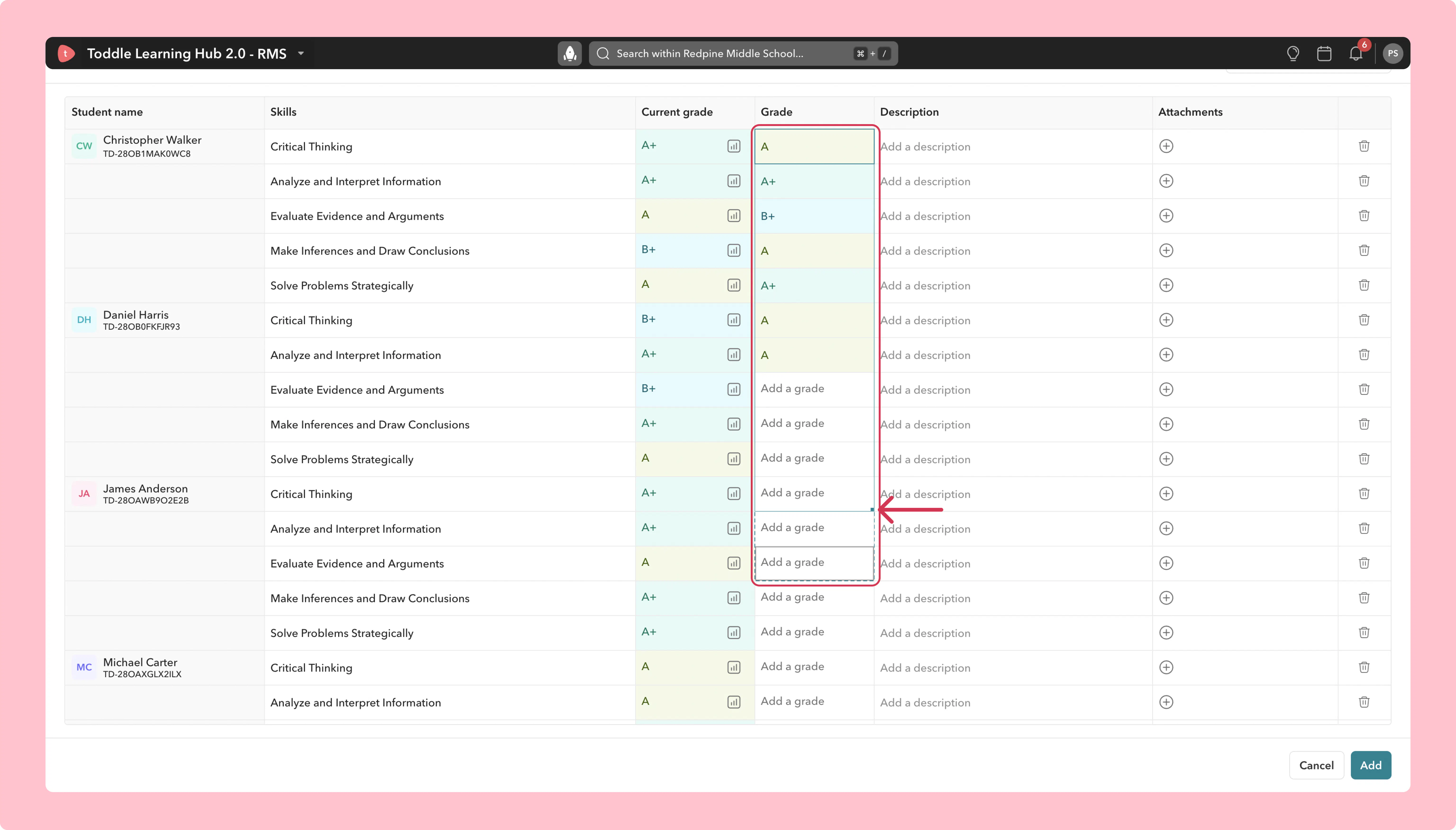Select James Anderson Evaluate Evidence and Arguments skill
Screen dimensions: 1456x830
tap(357, 564)
